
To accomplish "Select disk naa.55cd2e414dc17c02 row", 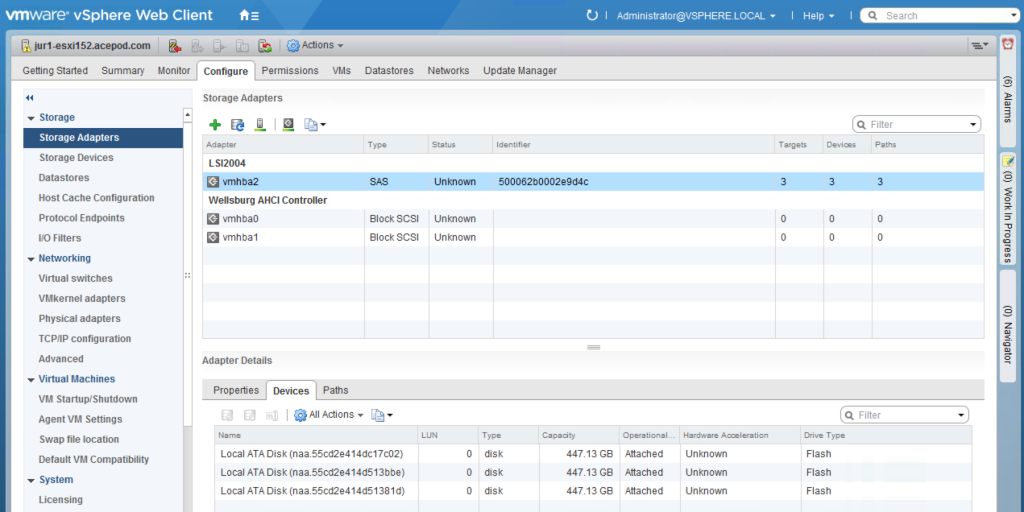I will [593, 453].
